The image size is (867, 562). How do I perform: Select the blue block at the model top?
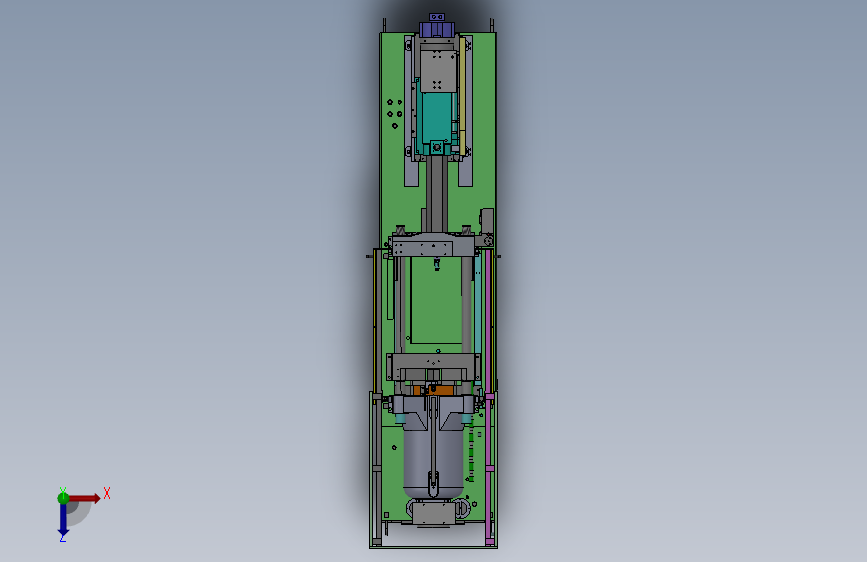point(437,29)
